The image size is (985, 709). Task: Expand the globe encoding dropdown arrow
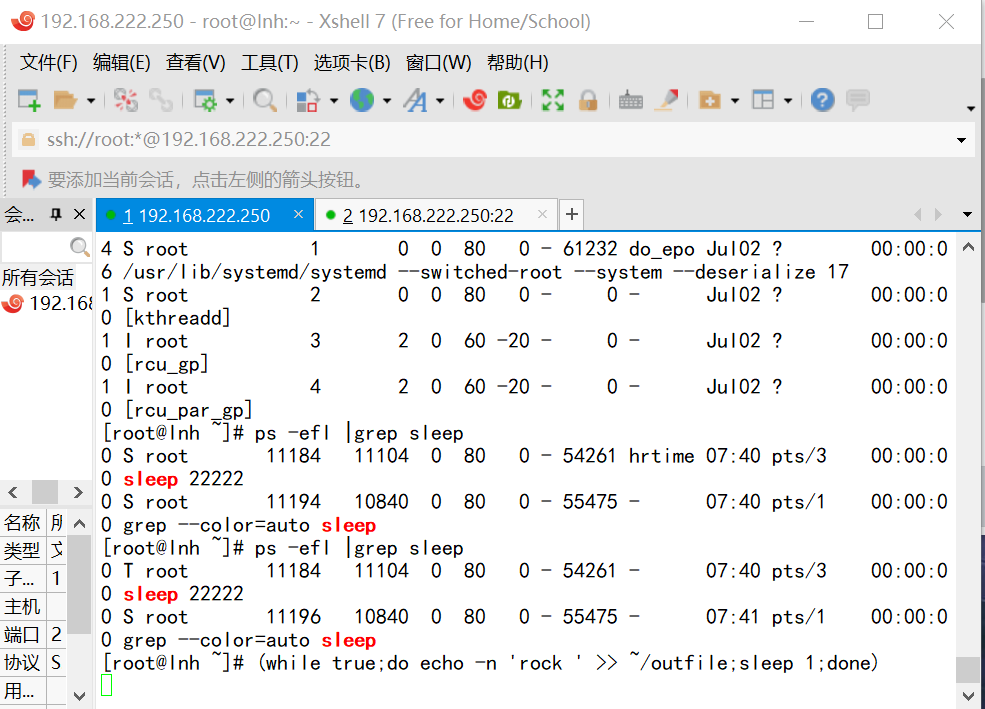[x=387, y=100]
